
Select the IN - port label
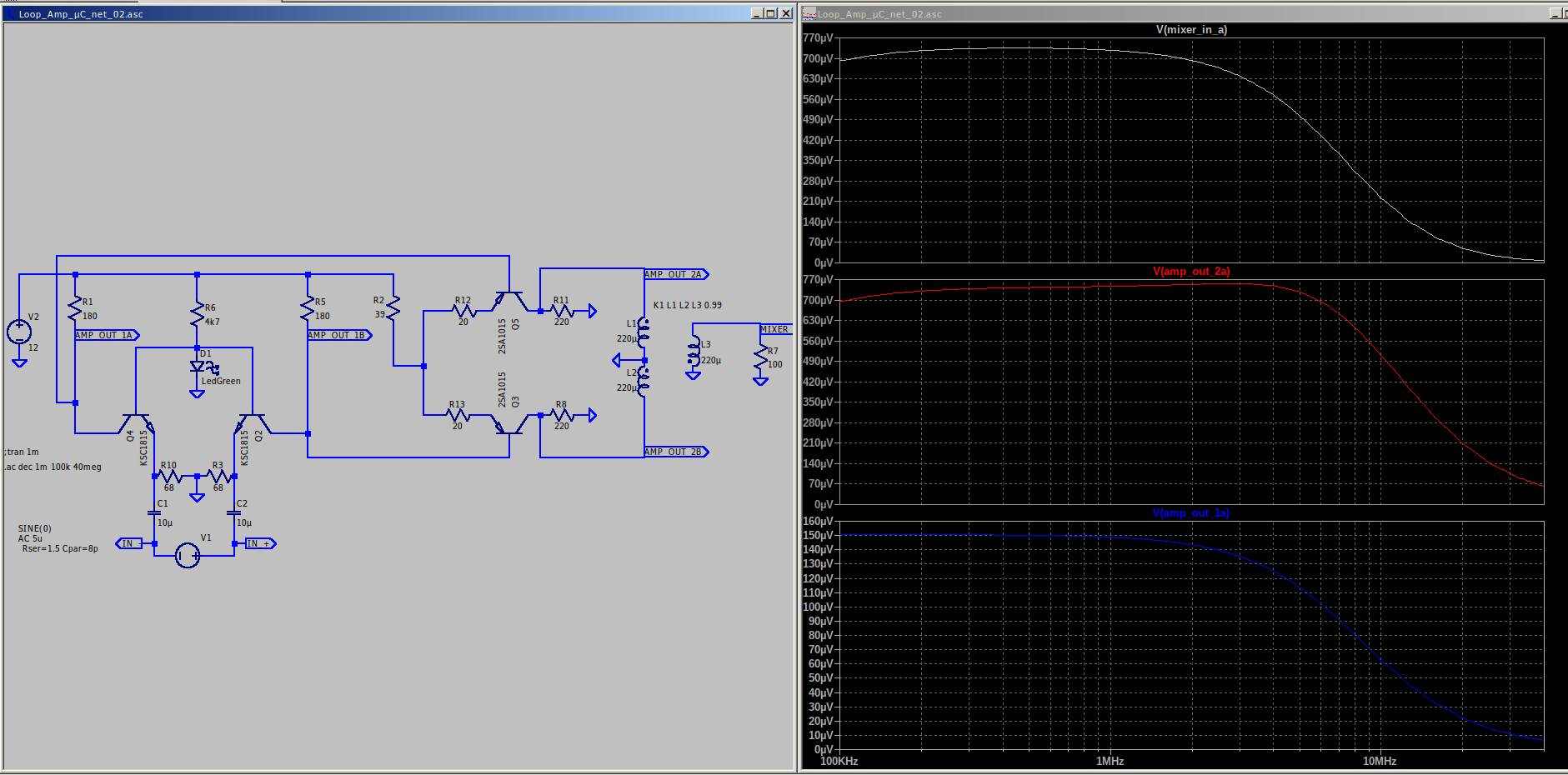[x=128, y=543]
